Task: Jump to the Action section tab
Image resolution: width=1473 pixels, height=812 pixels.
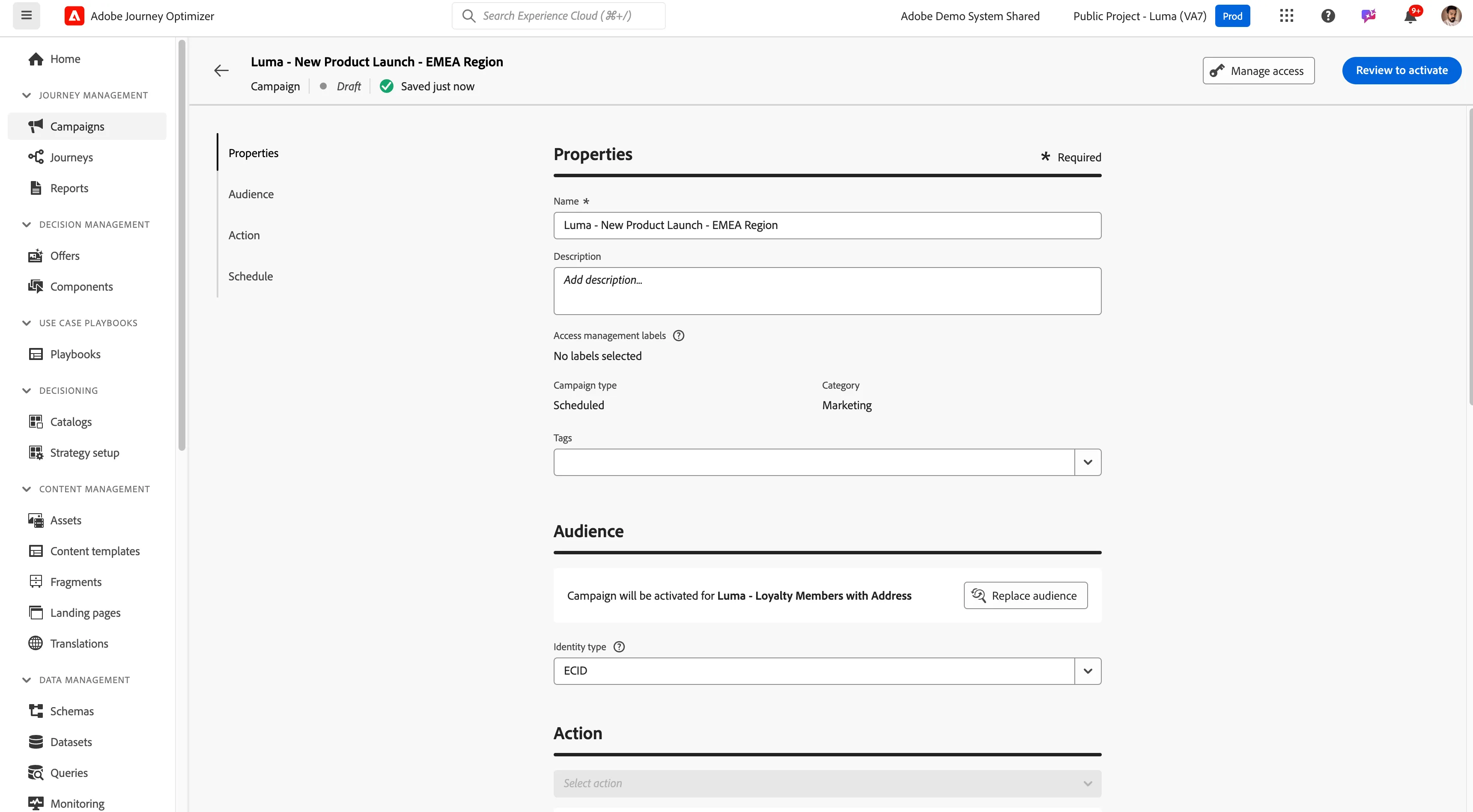Action: click(x=244, y=235)
